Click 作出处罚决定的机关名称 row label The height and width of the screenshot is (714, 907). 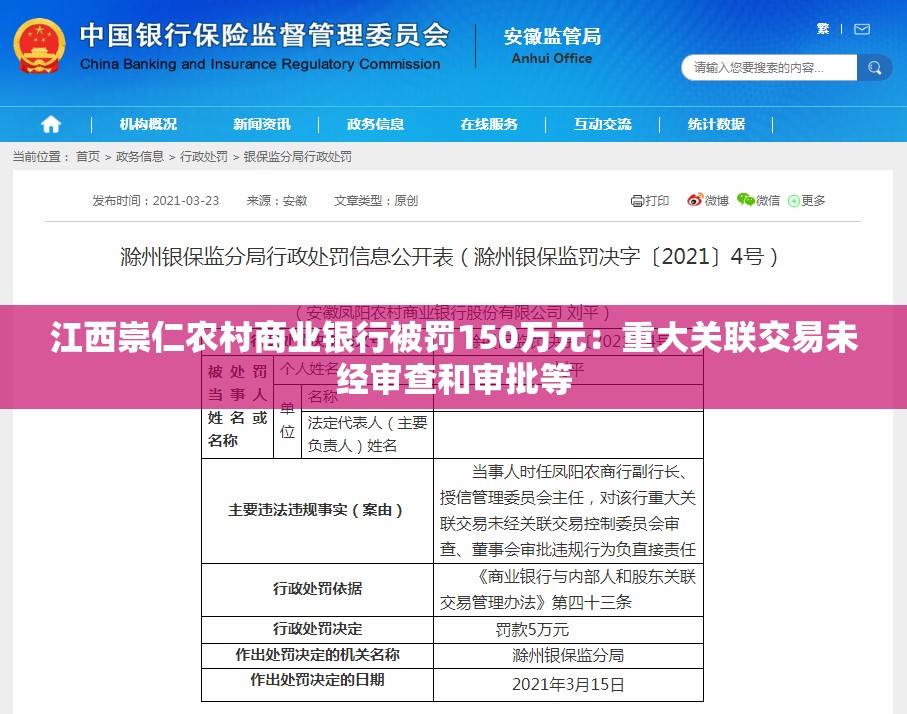(317, 655)
